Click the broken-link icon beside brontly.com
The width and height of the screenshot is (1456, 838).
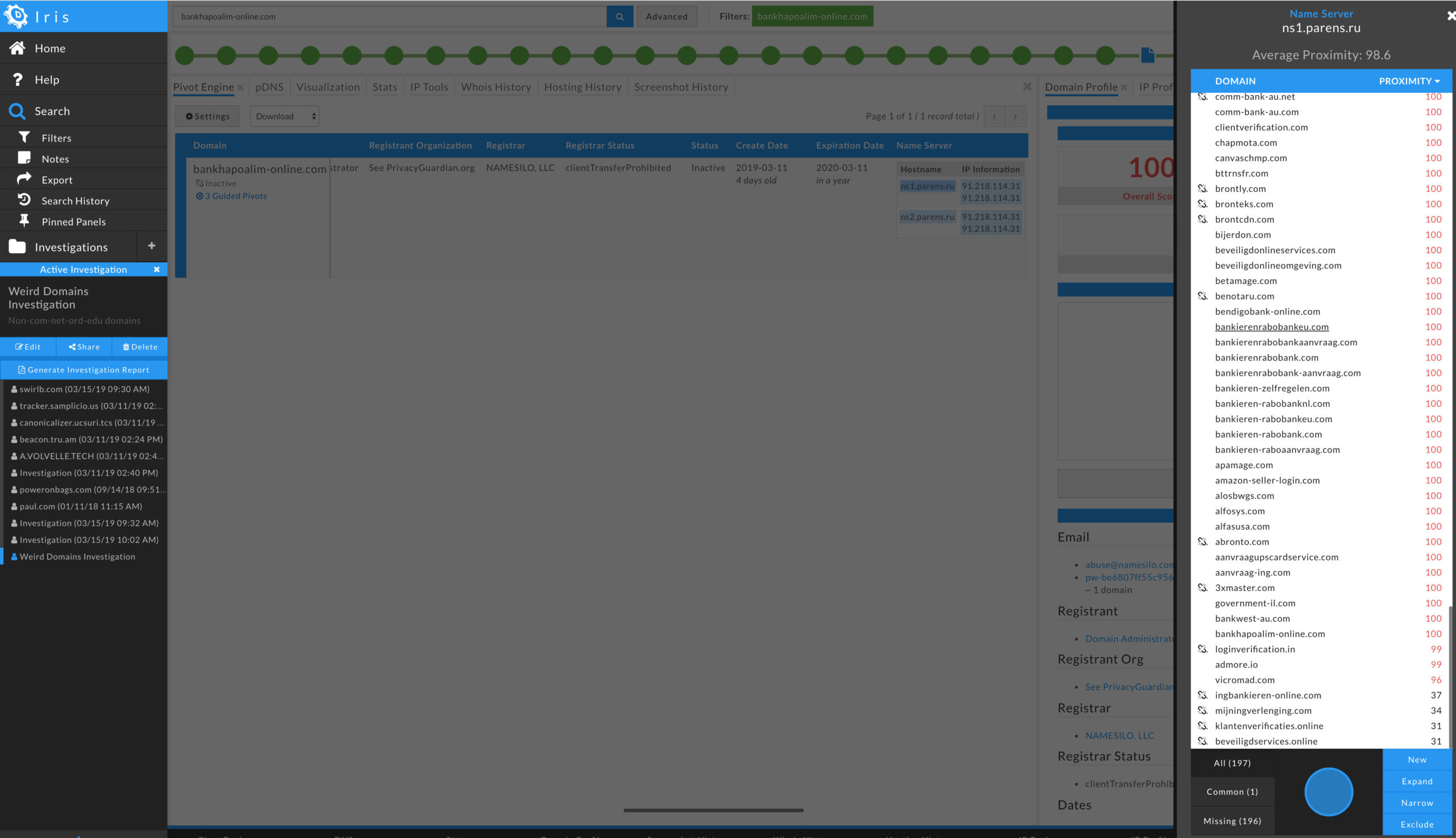click(1202, 189)
